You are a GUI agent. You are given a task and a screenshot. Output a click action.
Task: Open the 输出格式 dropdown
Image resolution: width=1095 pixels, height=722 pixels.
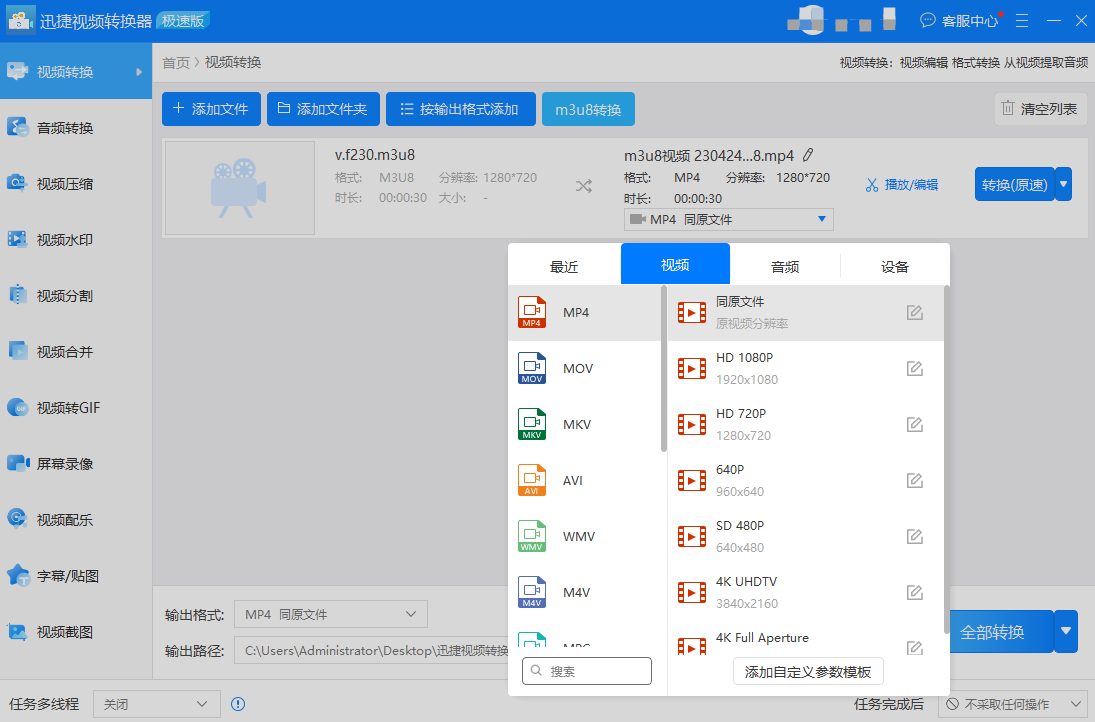tap(330, 614)
